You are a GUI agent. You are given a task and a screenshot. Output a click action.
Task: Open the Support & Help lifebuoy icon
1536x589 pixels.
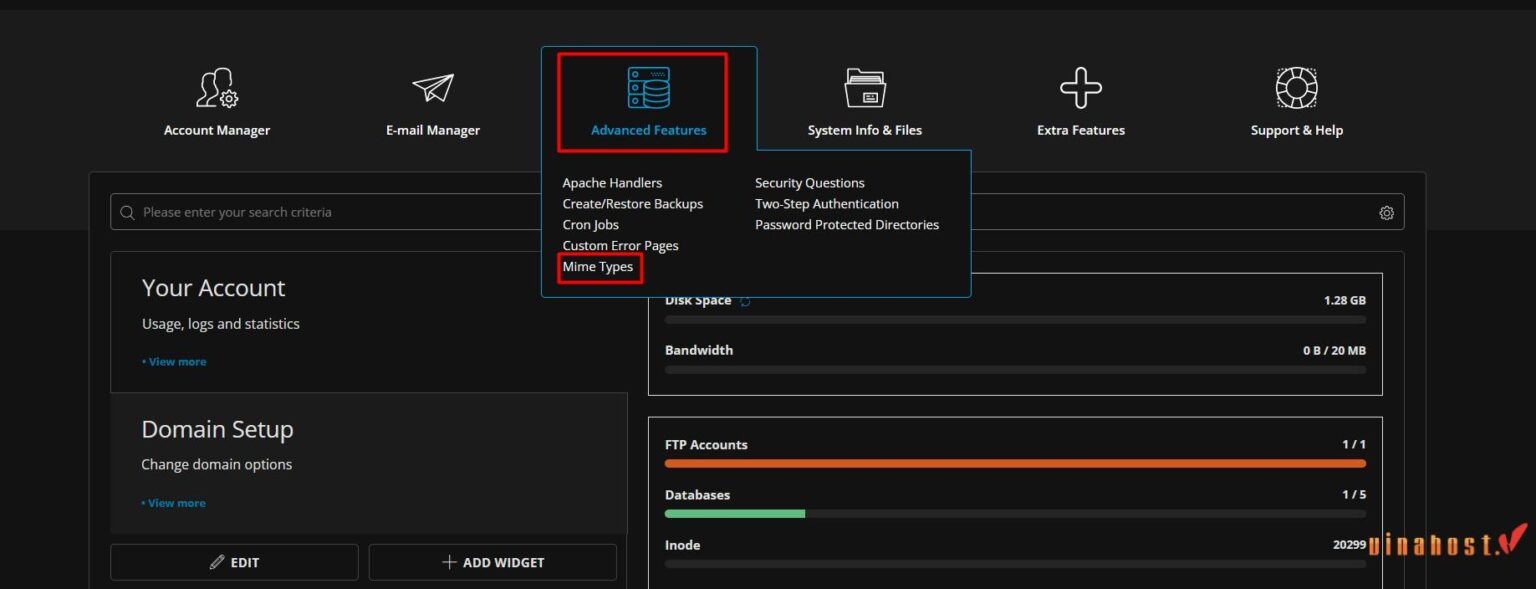tap(1296, 88)
